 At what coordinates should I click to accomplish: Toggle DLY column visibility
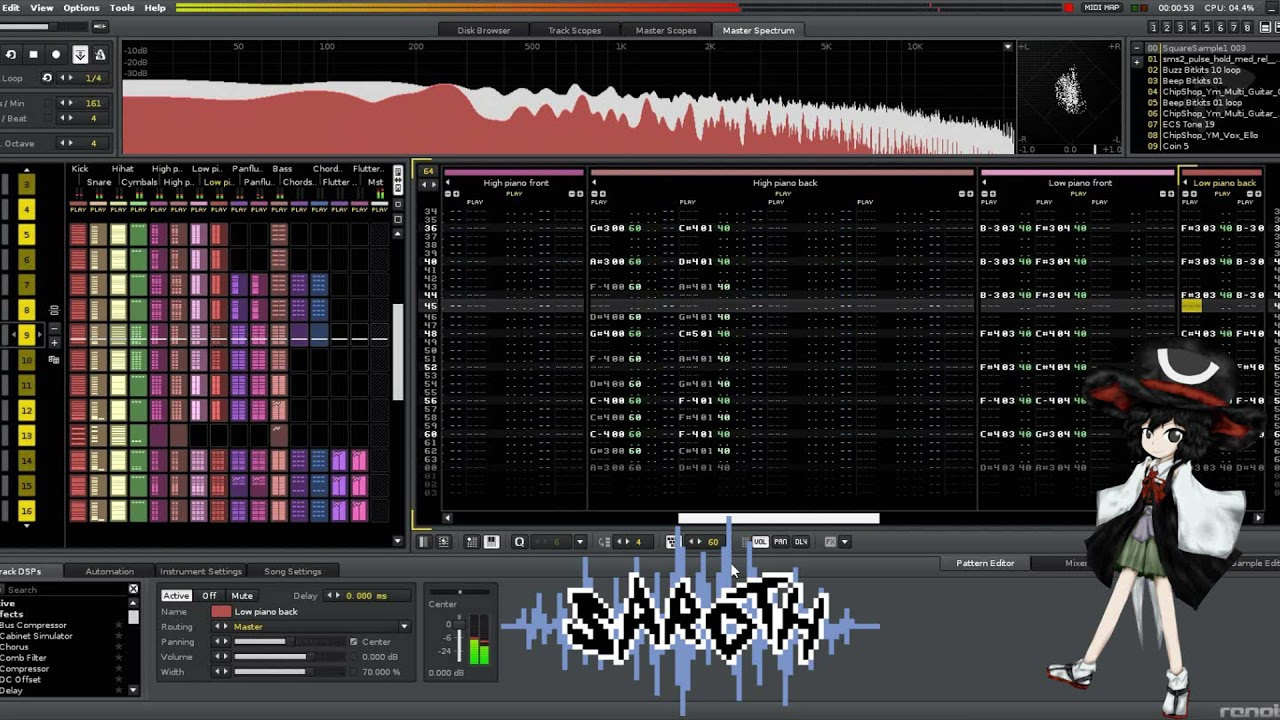click(x=801, y=542)
